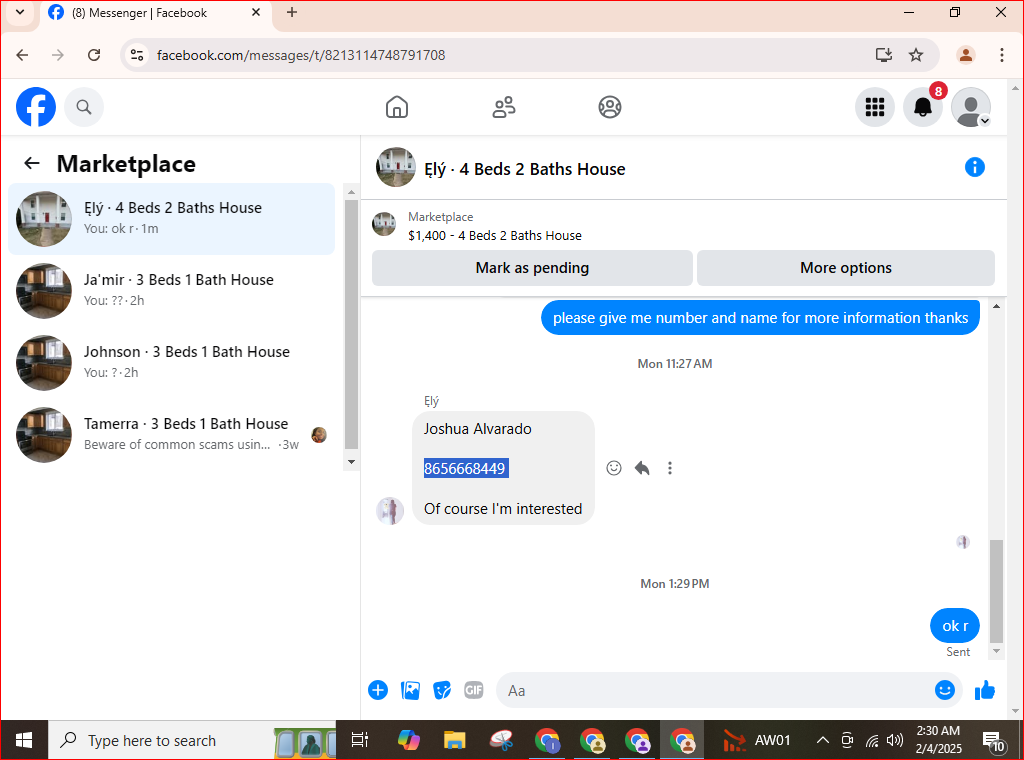Open the notification center with 10 badge
The width and height of the screenshot is (1024, 760).
[994, 741]
